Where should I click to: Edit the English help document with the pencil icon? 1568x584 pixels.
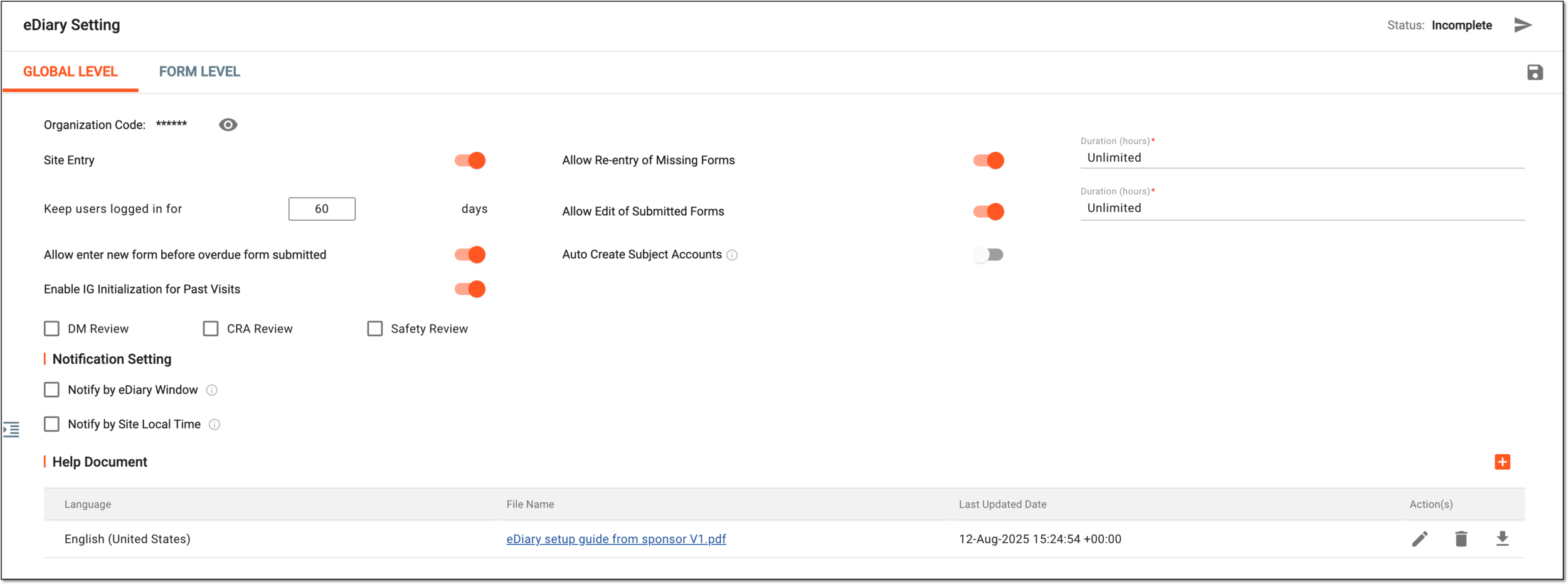click(x=1420, y=539)
